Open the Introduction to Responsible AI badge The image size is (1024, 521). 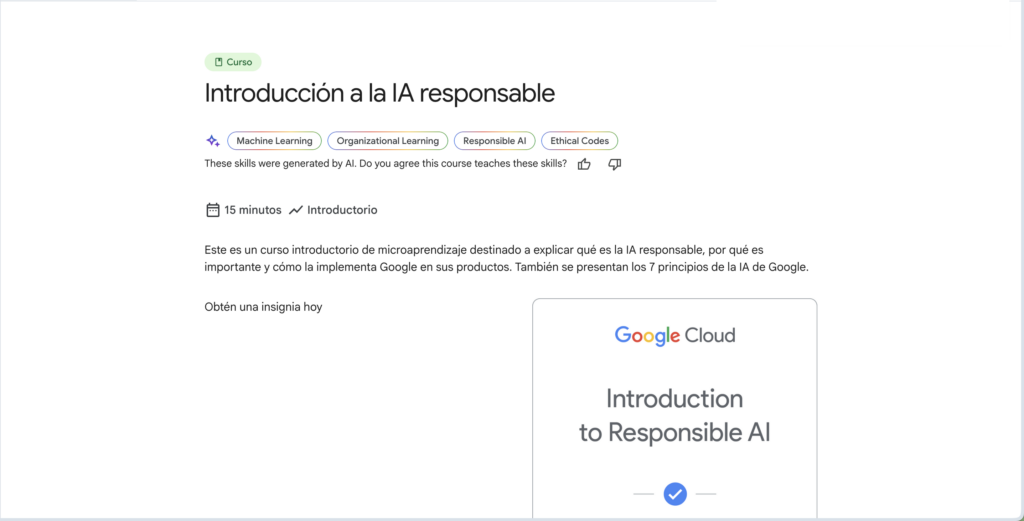[x=675, y=409]
